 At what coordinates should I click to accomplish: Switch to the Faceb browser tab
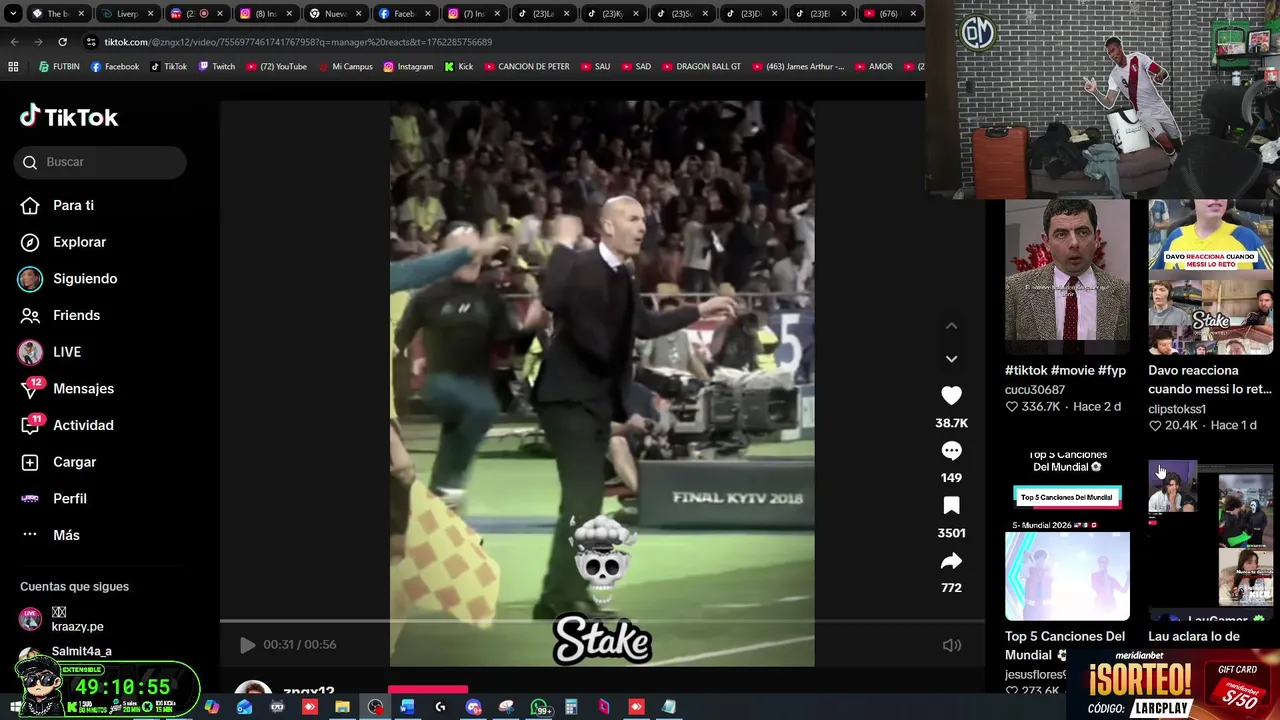404,14
